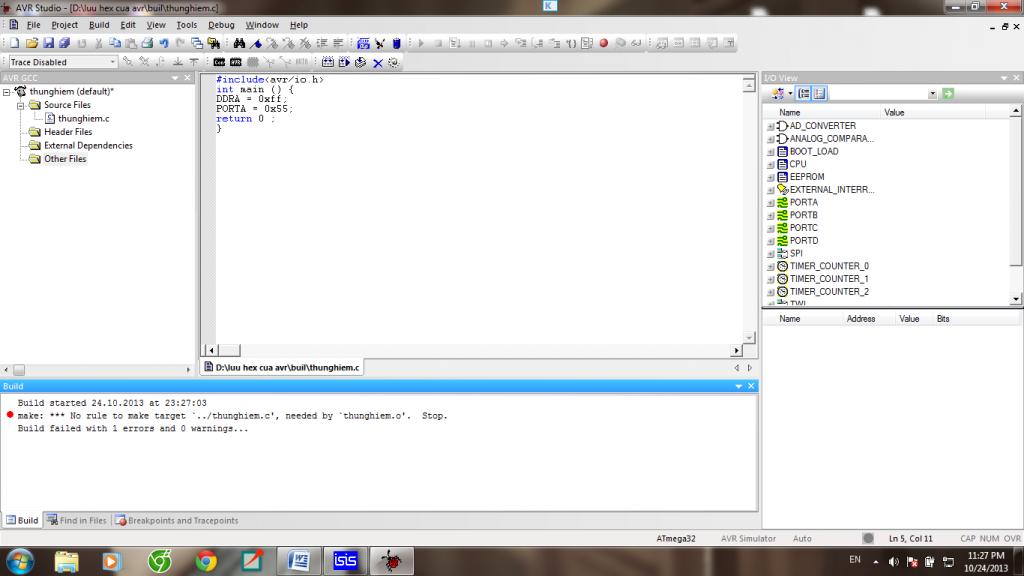Screen dimensions: 1024x576
Task: Expand the AD_CONVERTER node
Action: click(x=770, y=126)
